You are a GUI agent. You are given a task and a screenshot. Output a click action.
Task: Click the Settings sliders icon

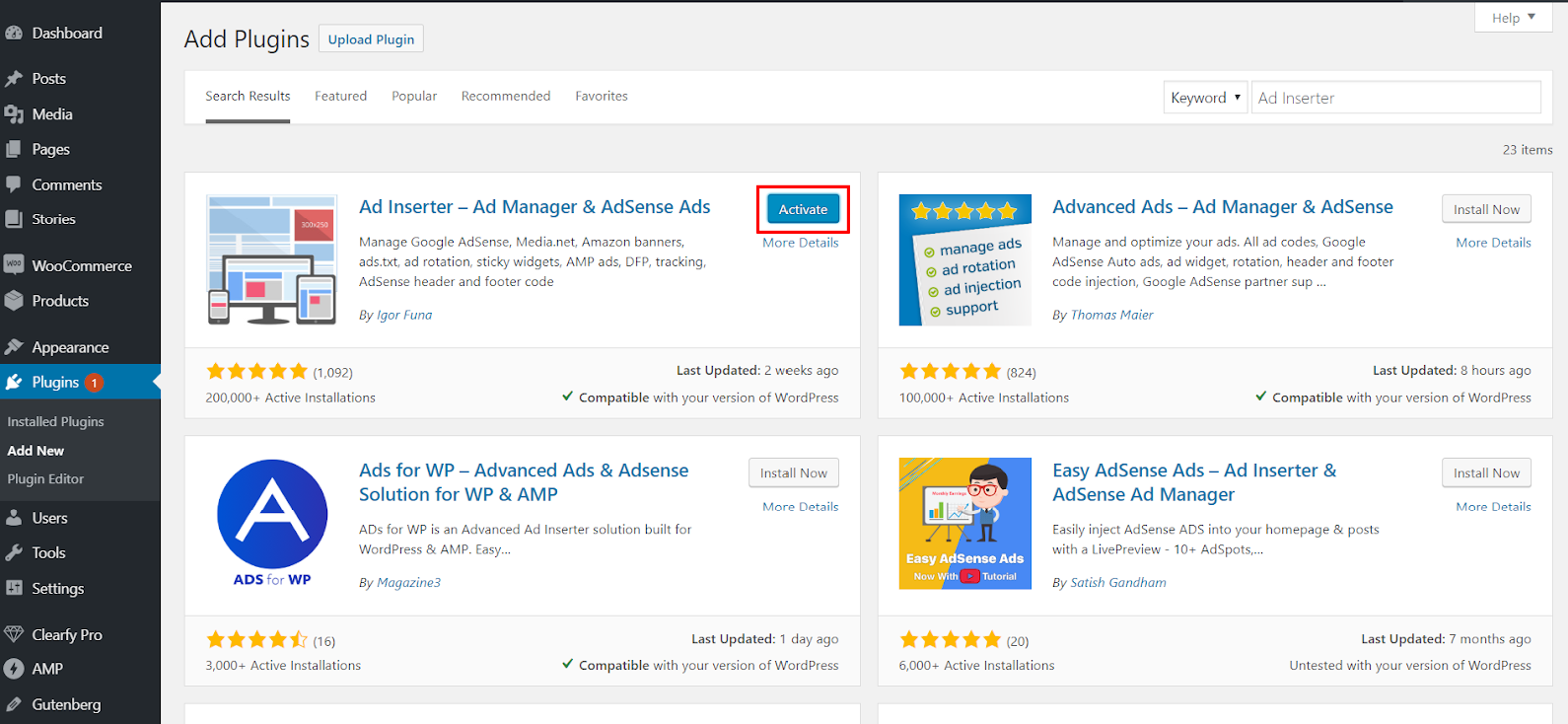(14, 588)
